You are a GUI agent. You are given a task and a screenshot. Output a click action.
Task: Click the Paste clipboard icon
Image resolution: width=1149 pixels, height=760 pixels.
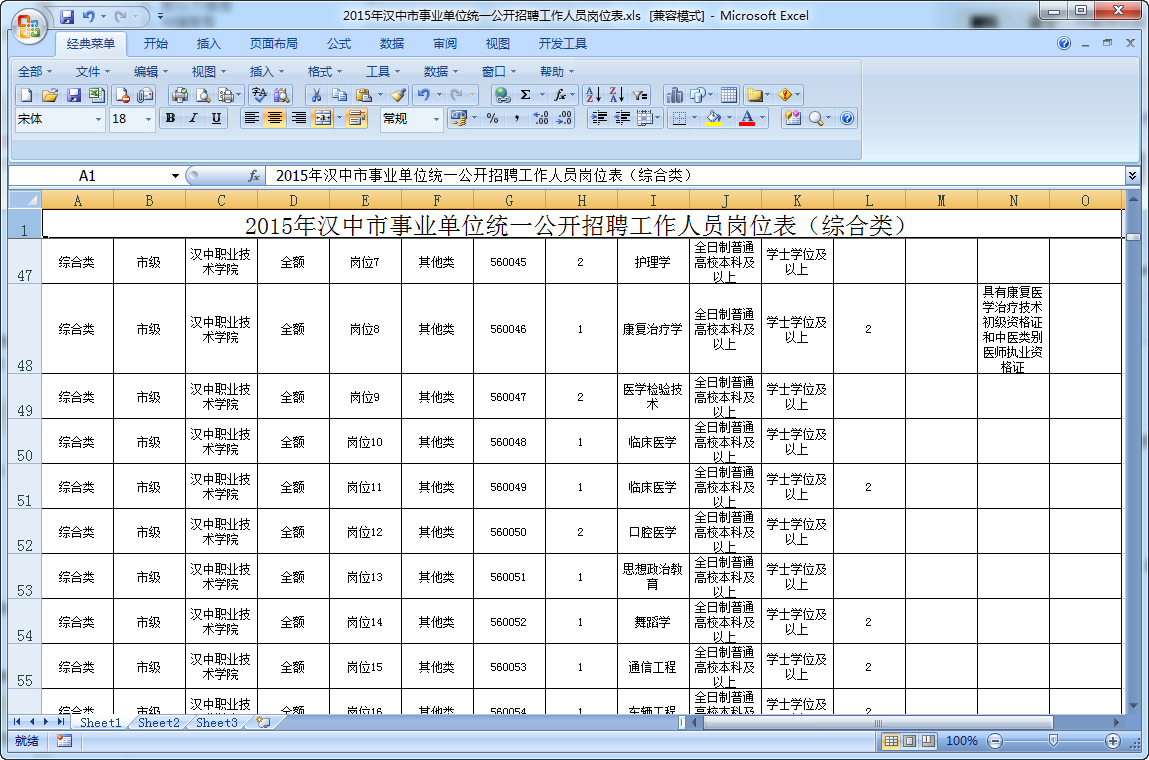(363, 95)
